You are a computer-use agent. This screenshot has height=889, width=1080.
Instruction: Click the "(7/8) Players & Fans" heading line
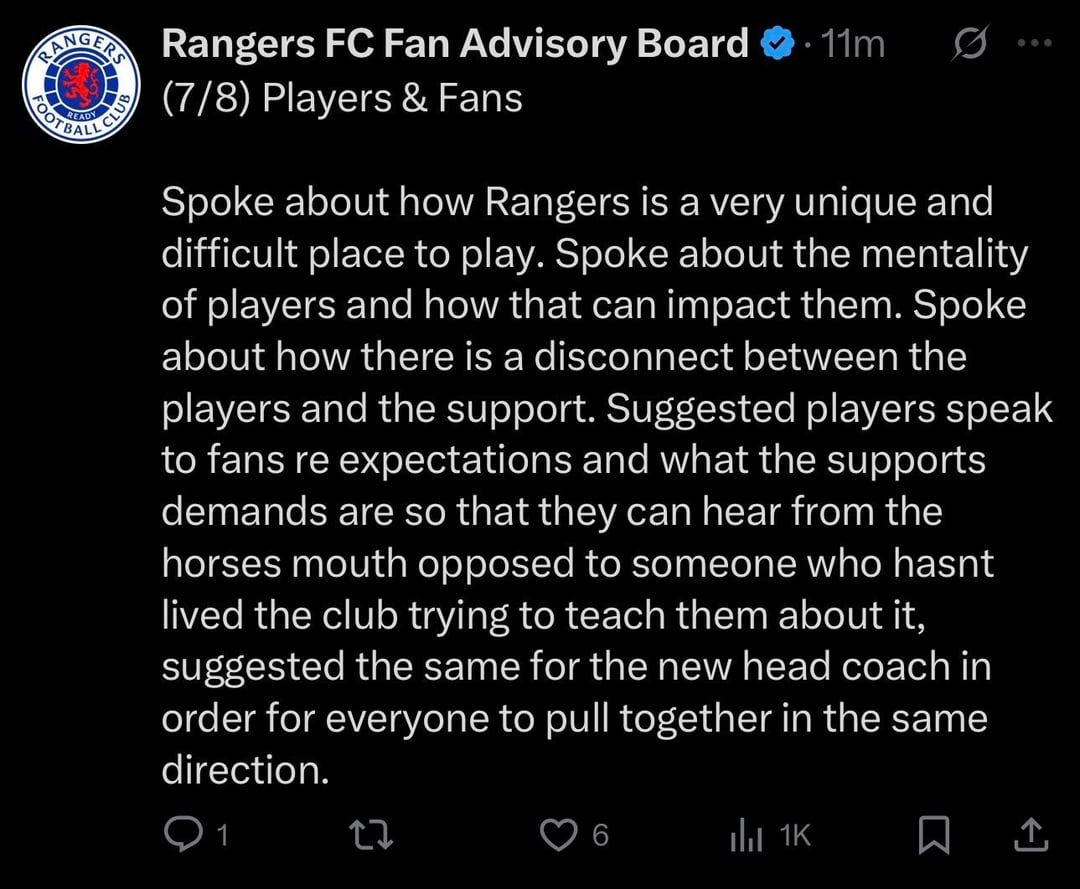(x=342, y=98)
